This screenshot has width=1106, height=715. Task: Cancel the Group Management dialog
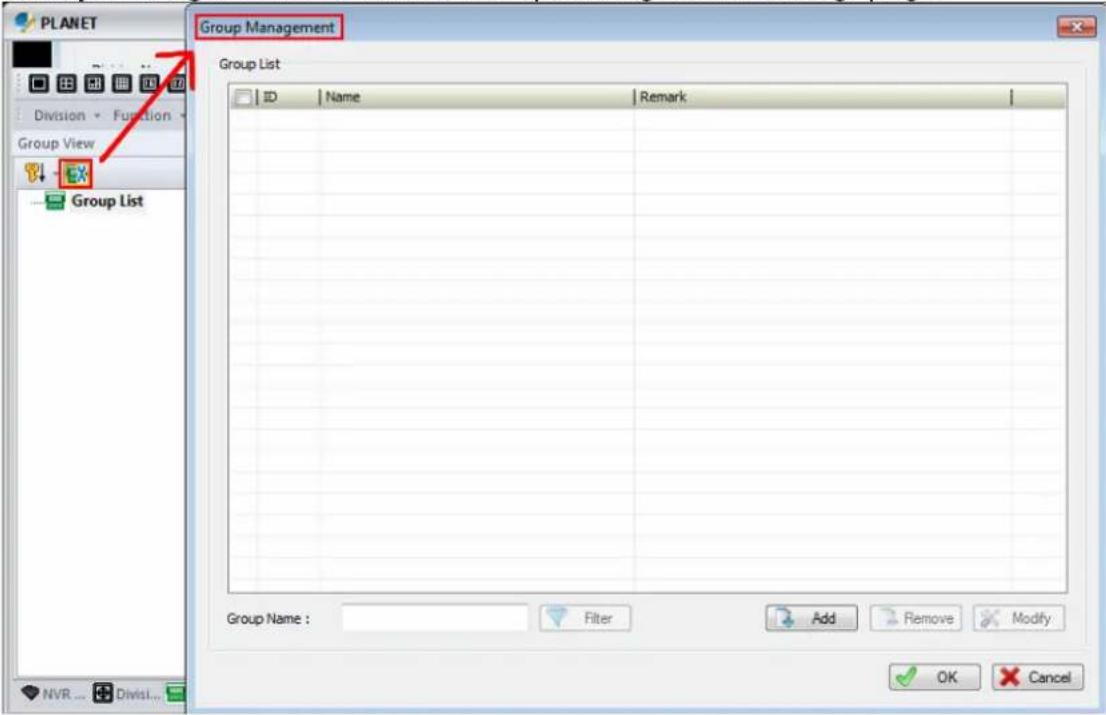(x=1038, y=678)
